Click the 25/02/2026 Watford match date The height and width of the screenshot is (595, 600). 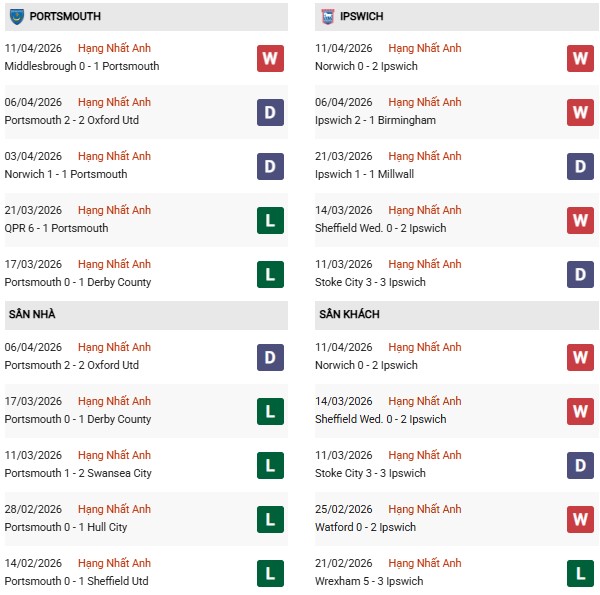click(343, 509)
